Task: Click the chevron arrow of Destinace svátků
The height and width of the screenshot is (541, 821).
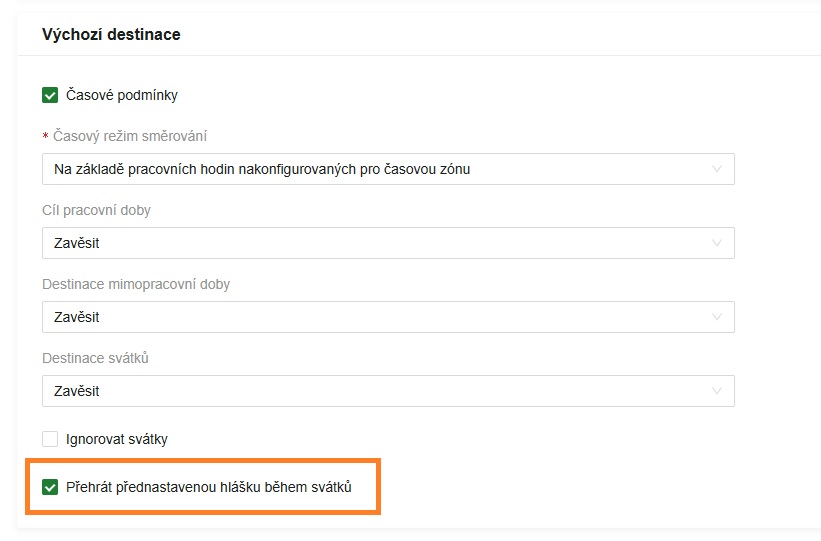Action: pyautogui.click(x=716, y=391)
